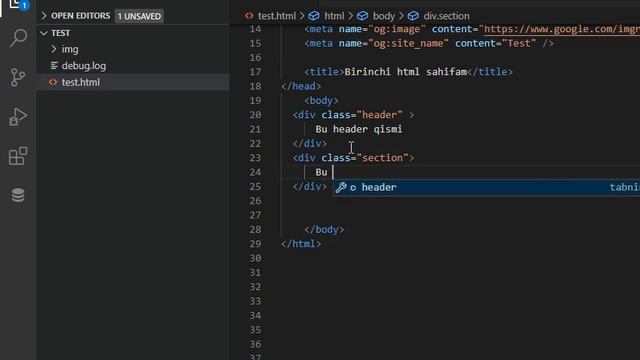The height and width of the screenshot is (360, 640).
Task: Open the Source Control view
Action: [x=18, y=77]
